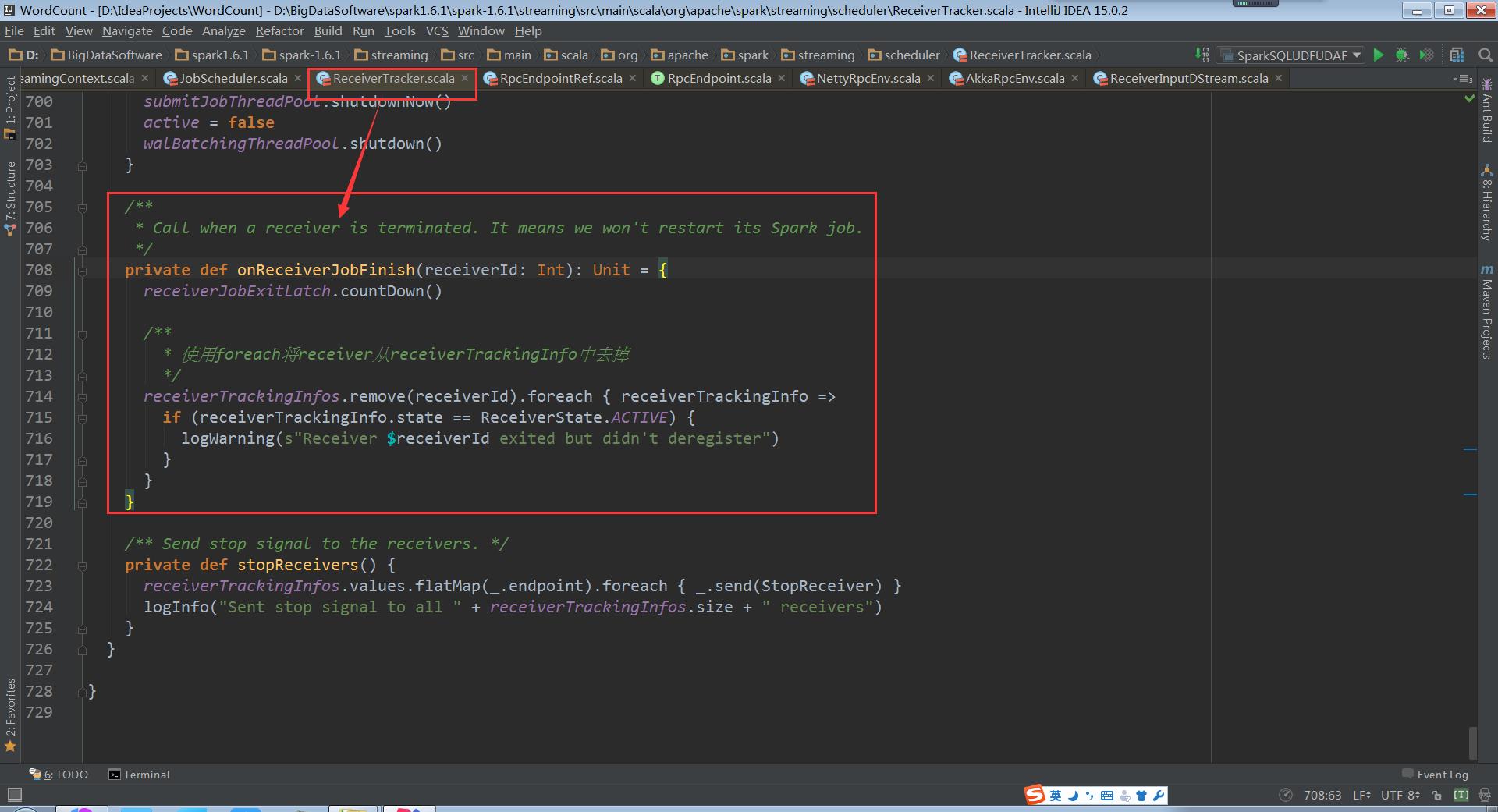The width and height of the screenshot is (1498, 812).
Task: Switch to AkkaRpcEnv.scala tab
Action: pyautogui.click(x=1014, y=78)
